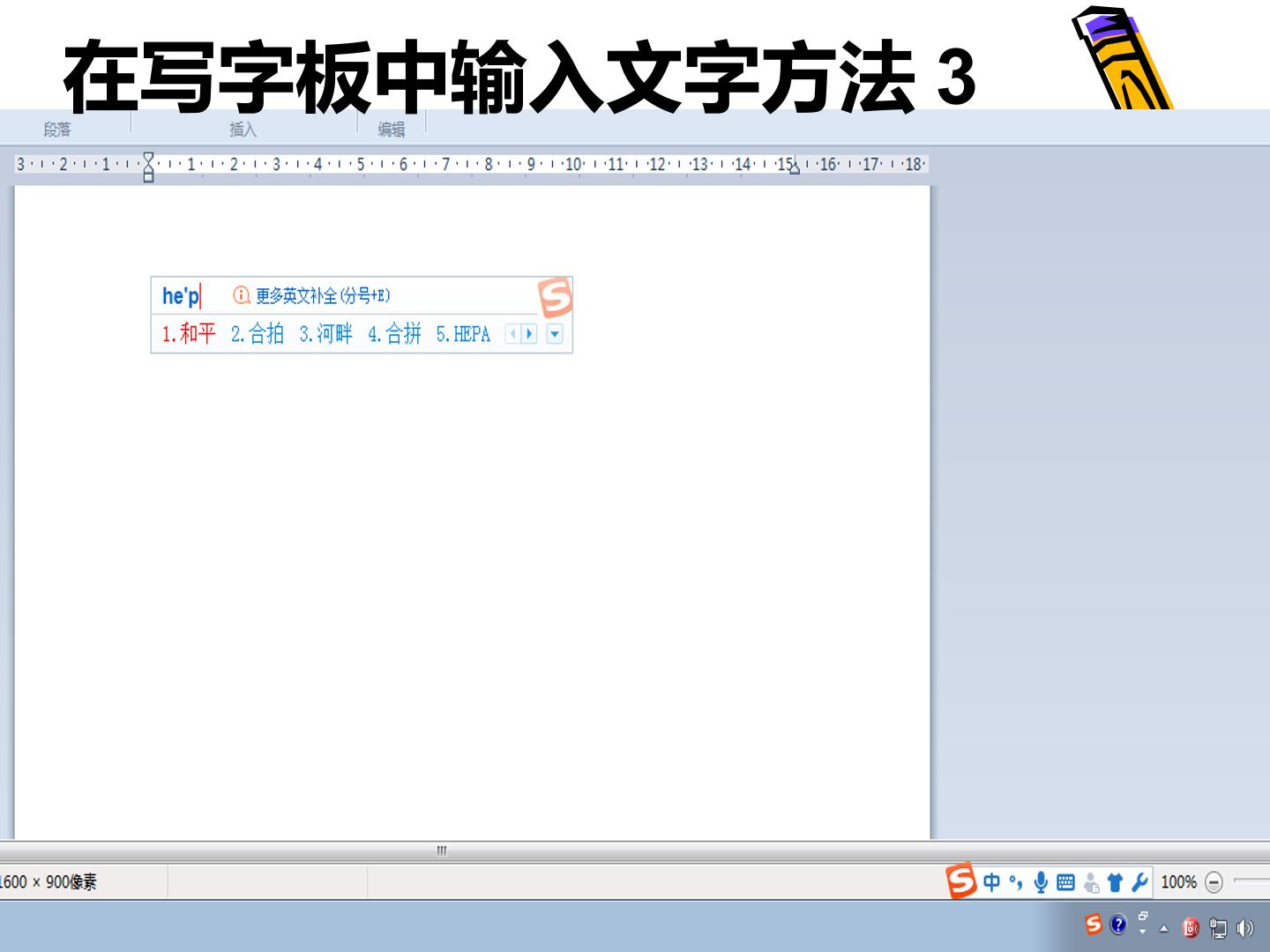Click the restore language bar tray icon

[x=1143, y=917]
